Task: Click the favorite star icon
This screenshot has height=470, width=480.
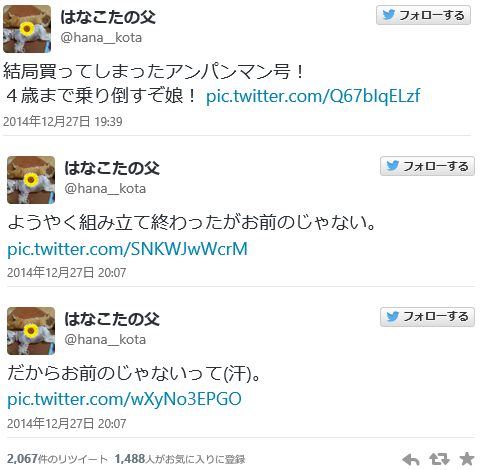Action: (x=467, y=459)
